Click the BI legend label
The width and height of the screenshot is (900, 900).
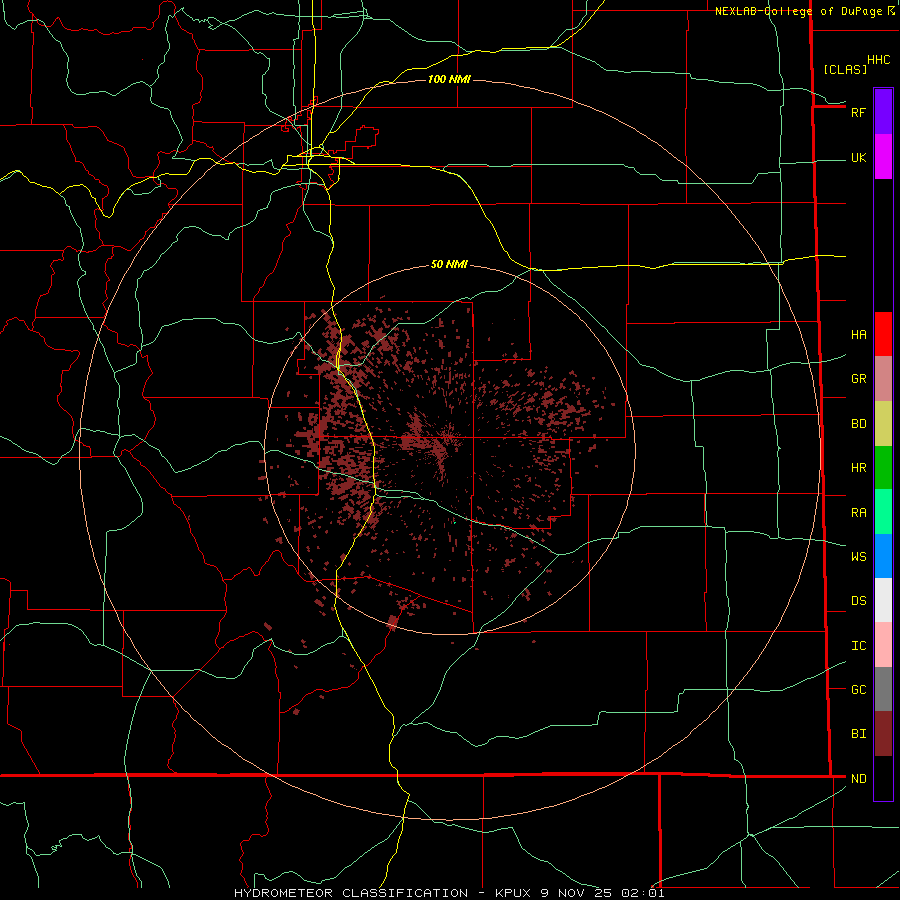858,734
